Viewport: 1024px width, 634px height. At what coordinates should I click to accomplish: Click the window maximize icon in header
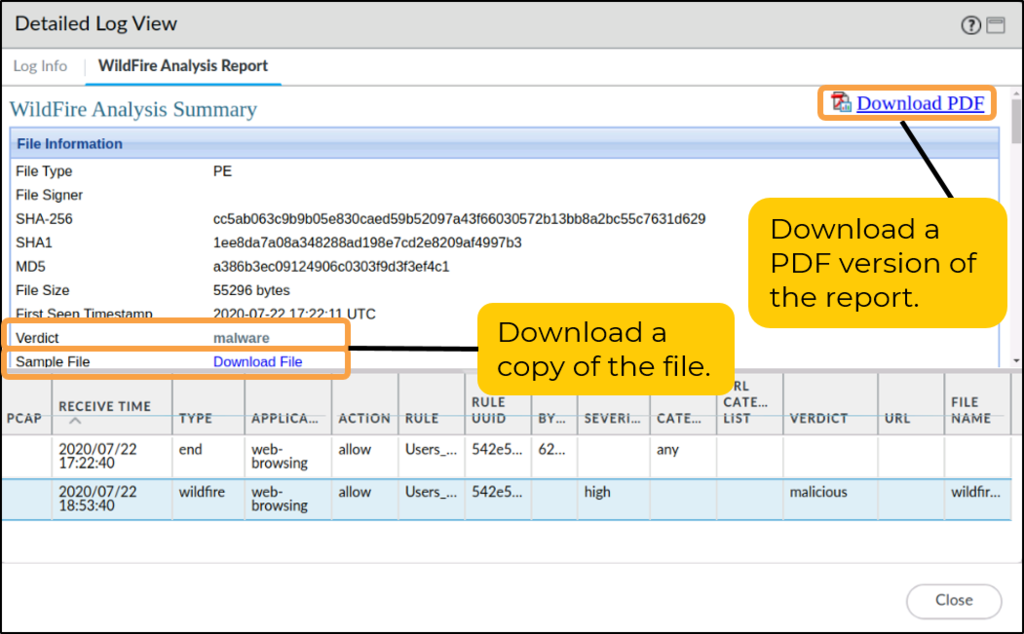(995, 25)
